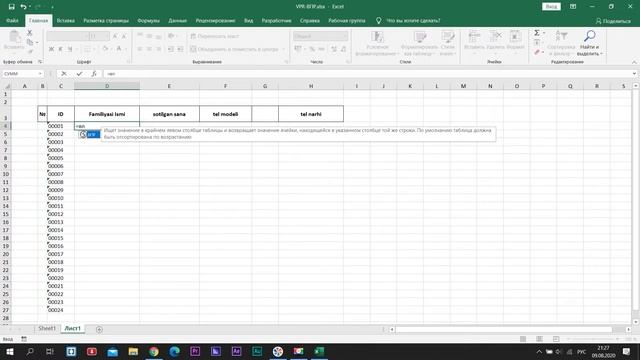
Task: Open Windows Start menu
Action: [x=10, y=351]
